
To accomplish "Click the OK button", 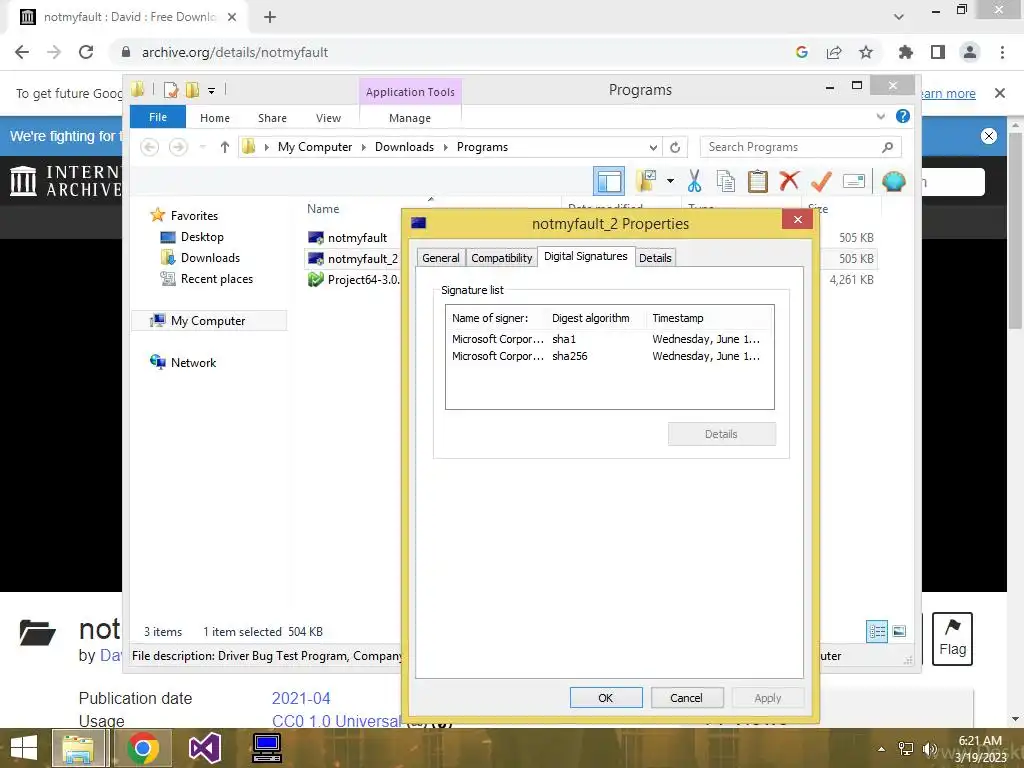I will [x=605, y=697].
